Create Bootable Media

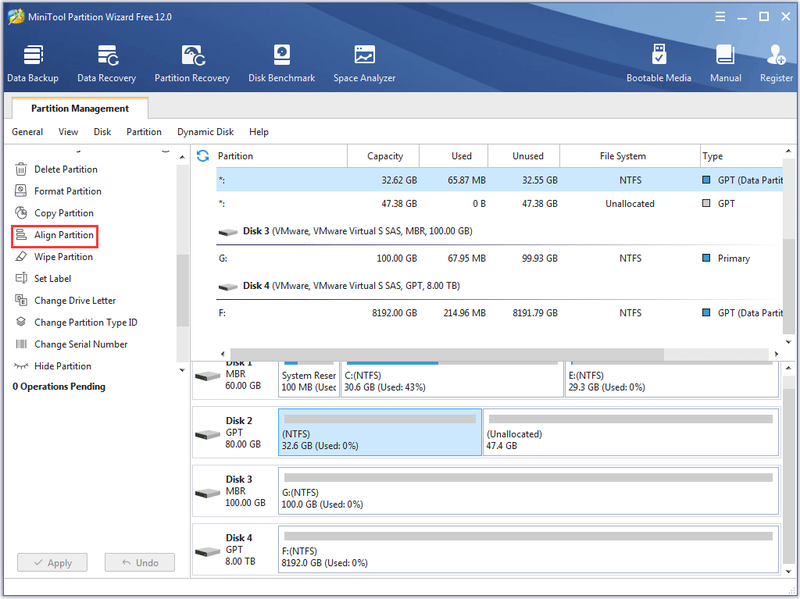click(659, 64)
